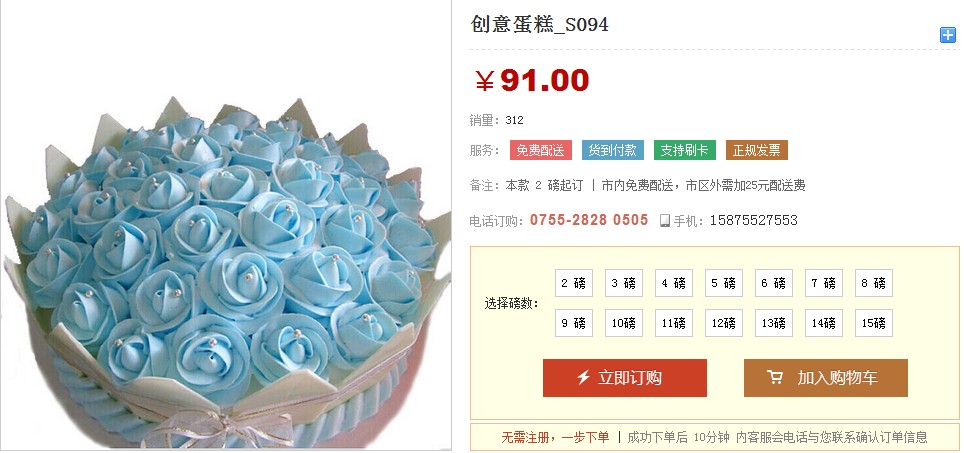Screen dimensions: 964x453
Task: Click the phone number 0755-2828 0505
Action: pyautogui.click(x=589, y=220)
